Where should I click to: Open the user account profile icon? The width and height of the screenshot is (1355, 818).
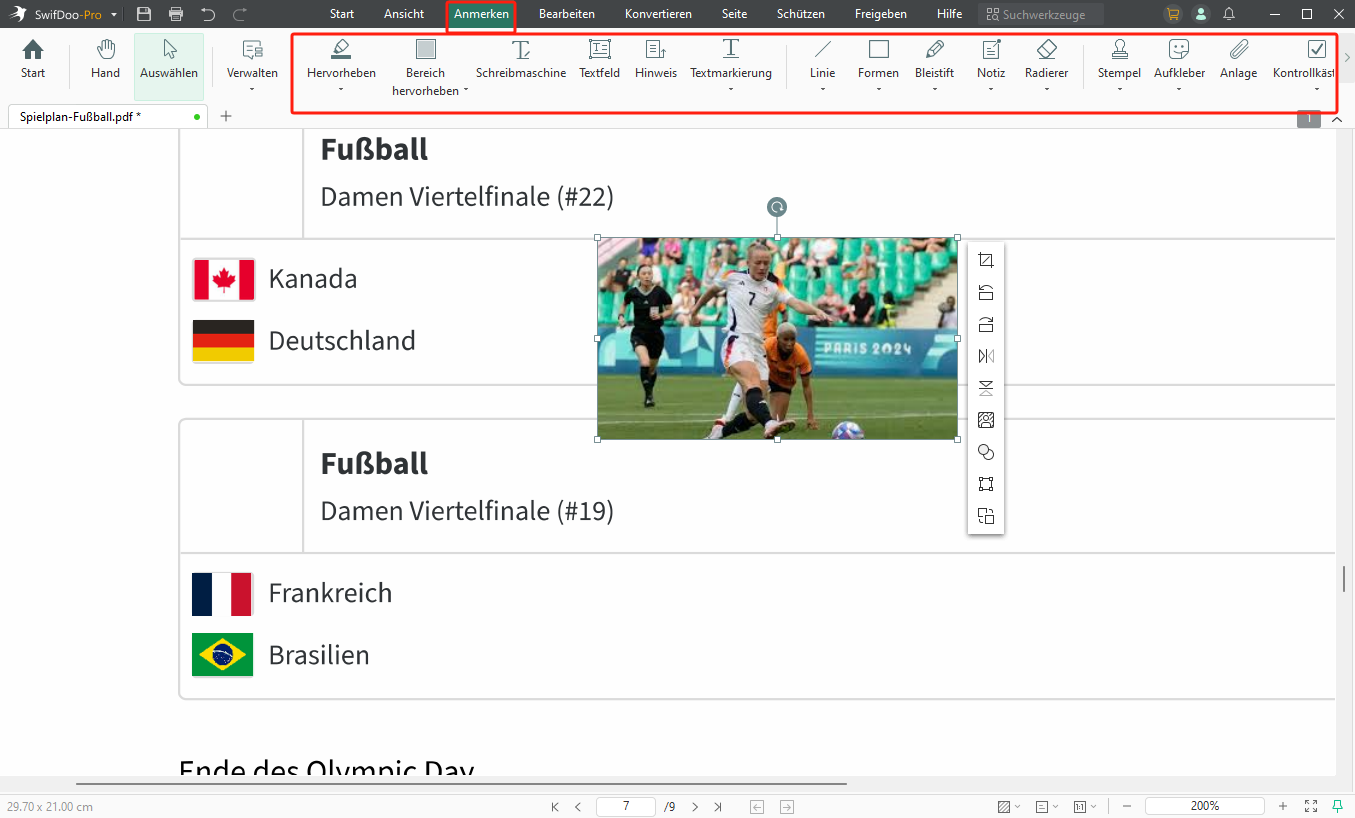coord(1201,14)
